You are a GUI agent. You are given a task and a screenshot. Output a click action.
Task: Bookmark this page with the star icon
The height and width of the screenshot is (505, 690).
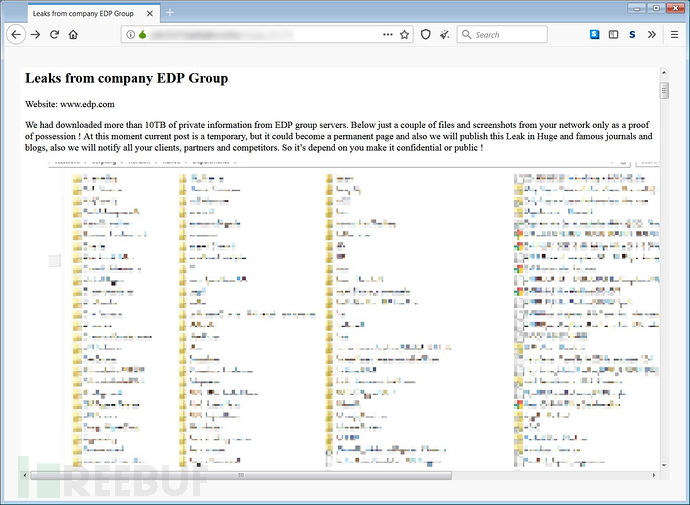(x=404, y=34)
